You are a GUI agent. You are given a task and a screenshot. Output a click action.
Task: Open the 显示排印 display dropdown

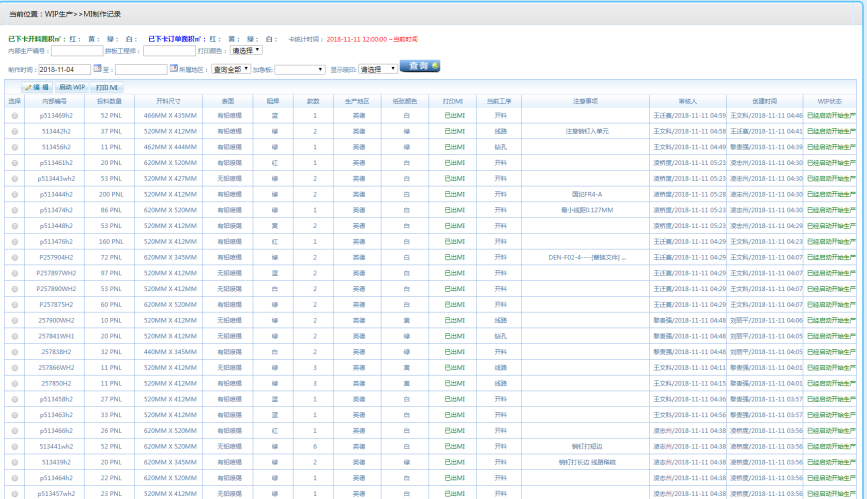(x=378, y=70)
